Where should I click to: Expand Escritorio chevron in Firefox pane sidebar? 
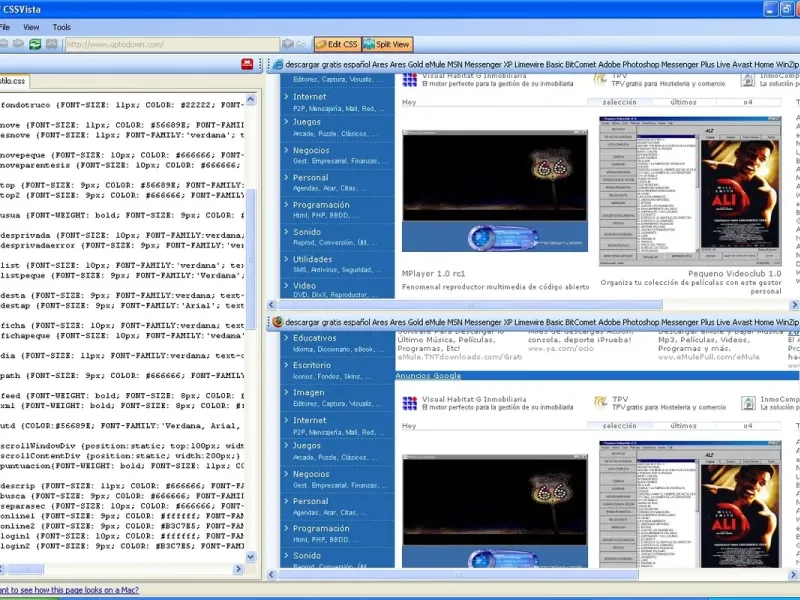pyautogui.click(x=286, y=364)
